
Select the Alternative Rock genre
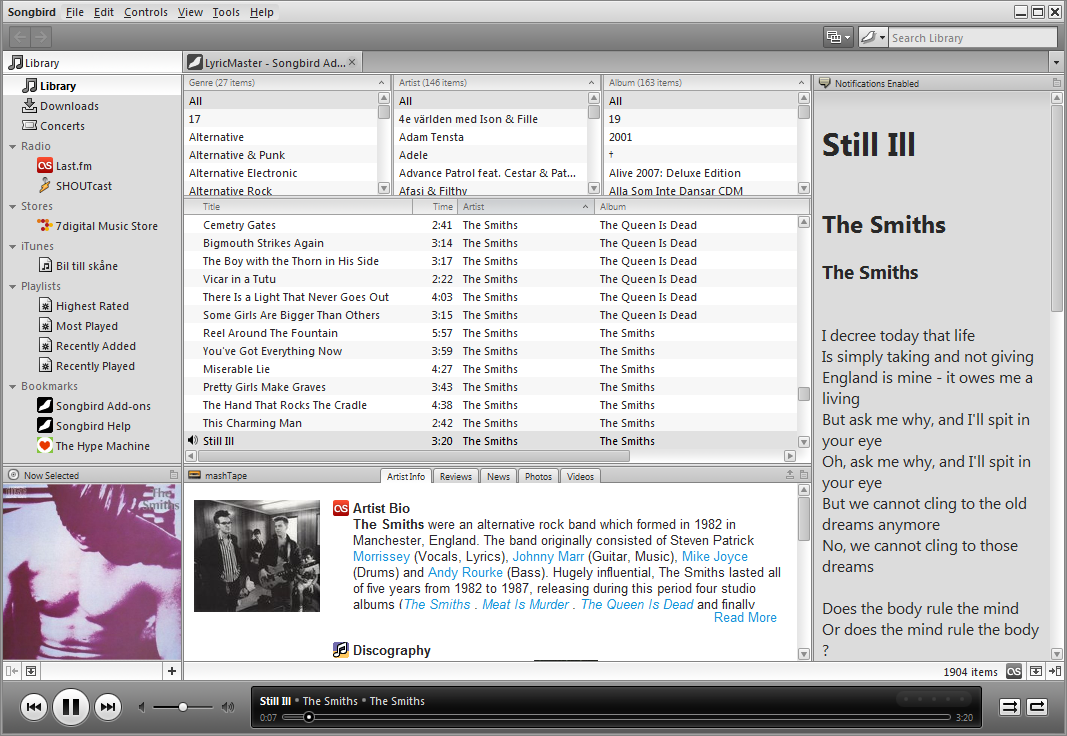click(x=280, y=190)
